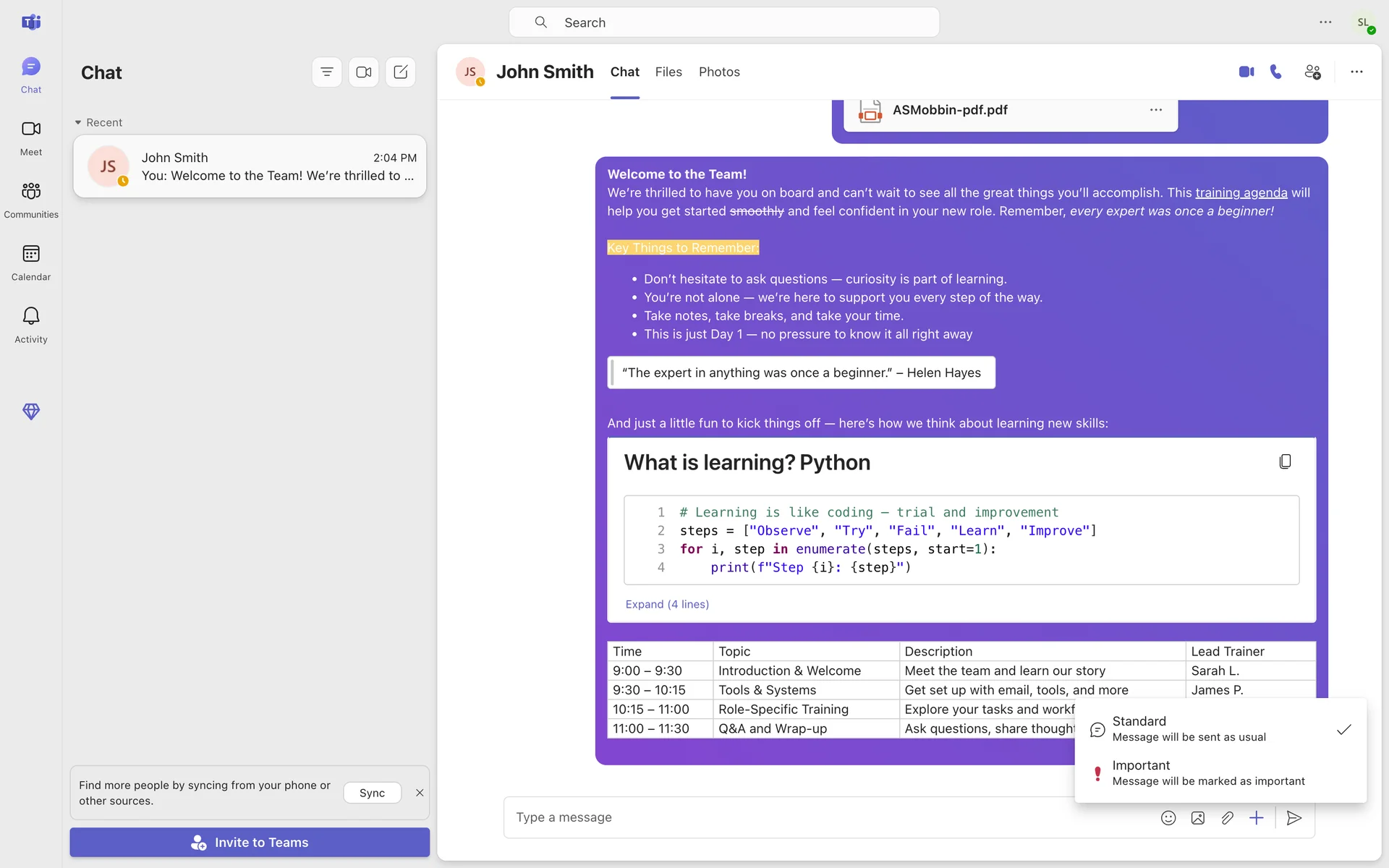Open the training agenda link
Screen dimensions: 1389x868
1241,192
